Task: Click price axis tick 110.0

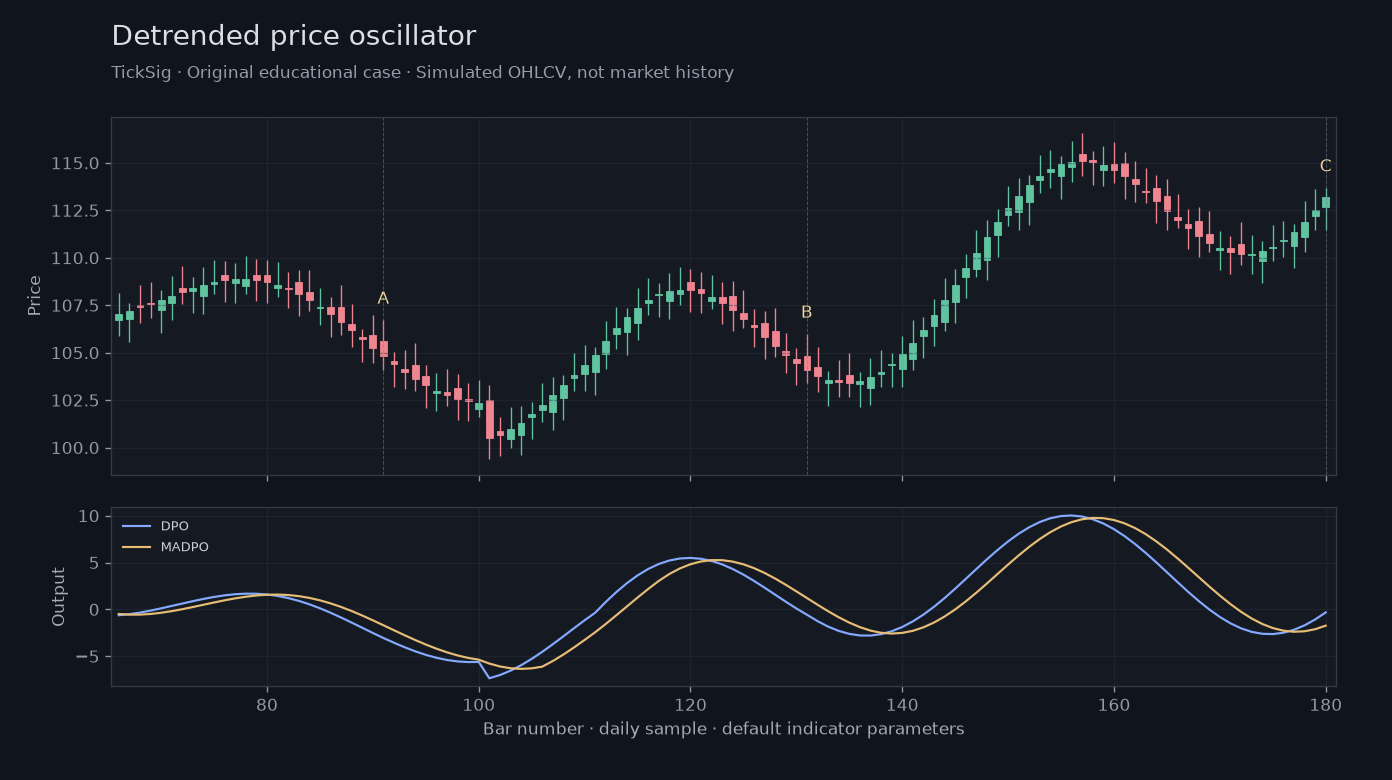Action: point(75,258)
